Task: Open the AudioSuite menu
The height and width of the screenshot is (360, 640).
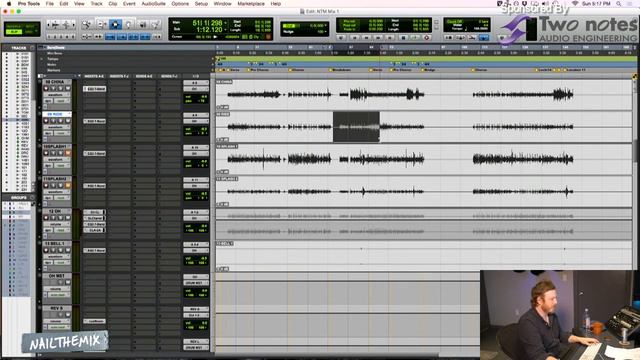Action: (x=153, y=4)
